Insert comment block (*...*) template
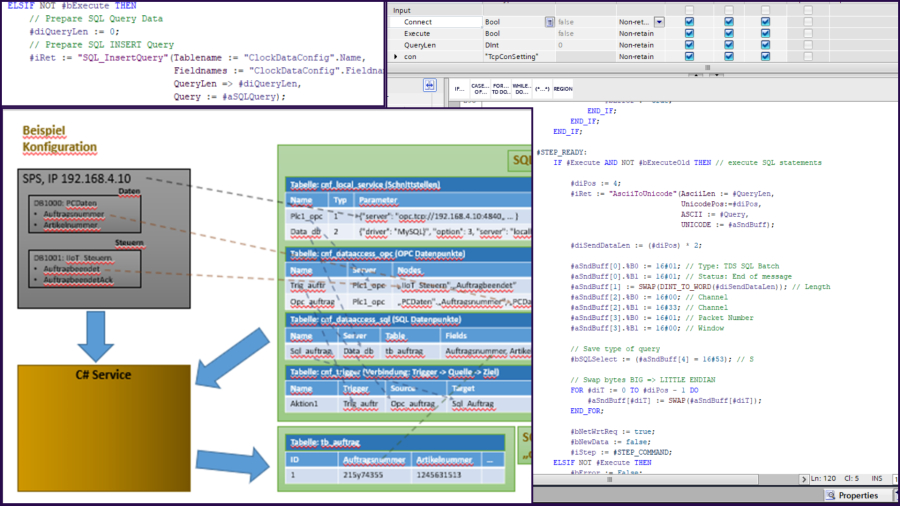 [542, 88]
